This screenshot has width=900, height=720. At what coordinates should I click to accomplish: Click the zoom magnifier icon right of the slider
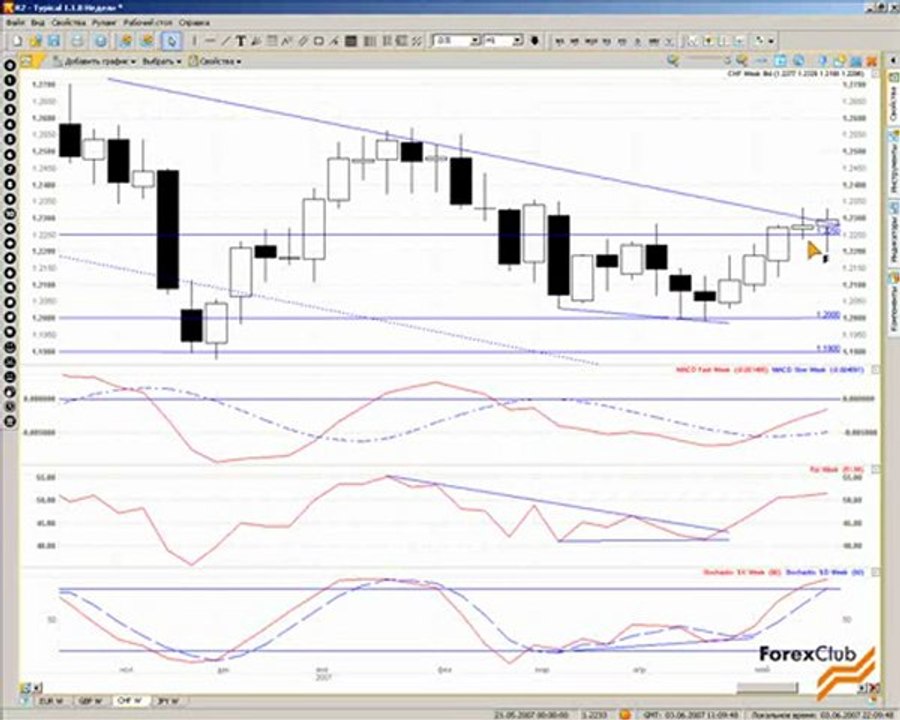coord(742,60)
